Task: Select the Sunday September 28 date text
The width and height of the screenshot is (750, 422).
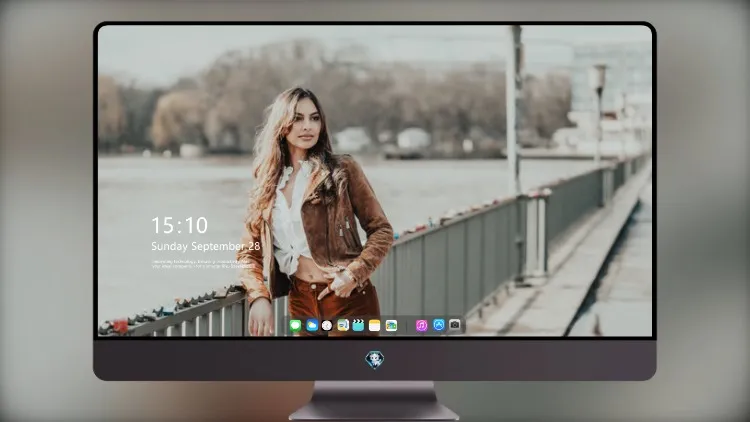Action: point(206,246)
